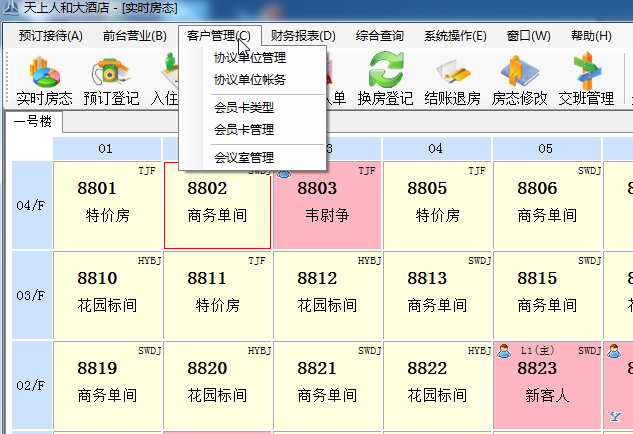This screenshot has height=434, width=633.
Task: Switch to the 一号楼 tab
Action: coord(33,122)
